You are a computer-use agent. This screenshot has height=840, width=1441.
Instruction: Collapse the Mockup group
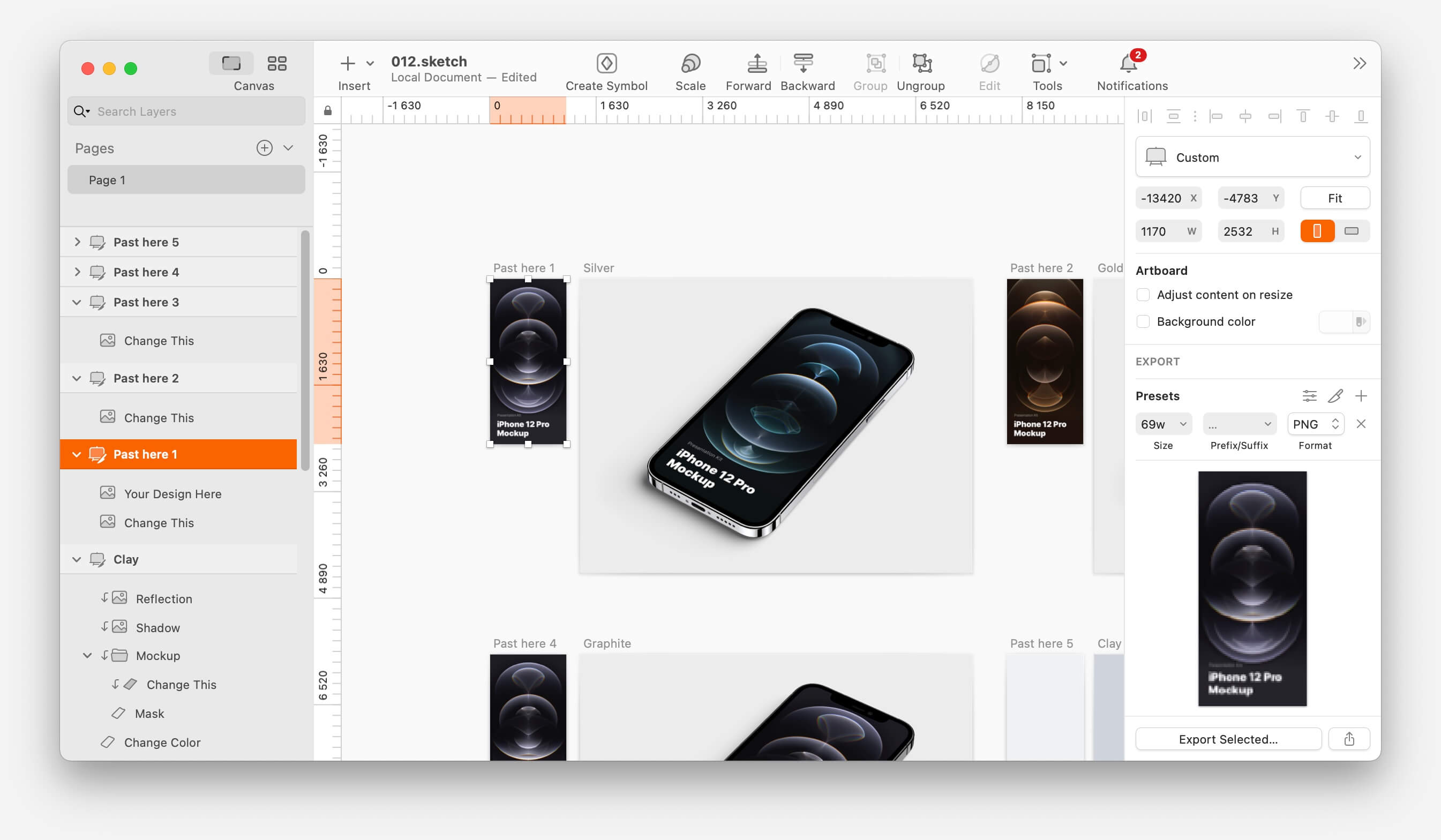pos(87,655)
